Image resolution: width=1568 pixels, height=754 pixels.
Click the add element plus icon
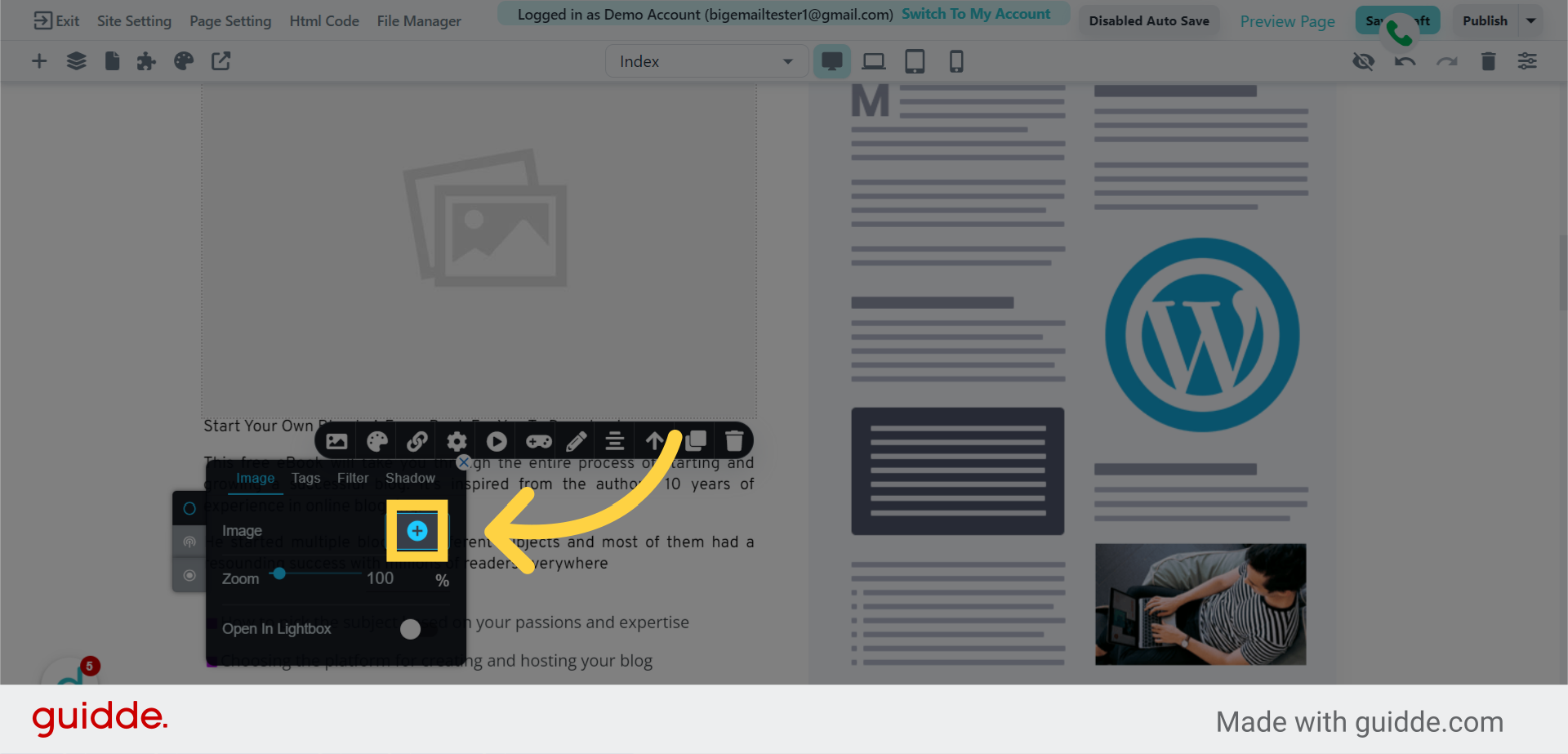point(39,61)
